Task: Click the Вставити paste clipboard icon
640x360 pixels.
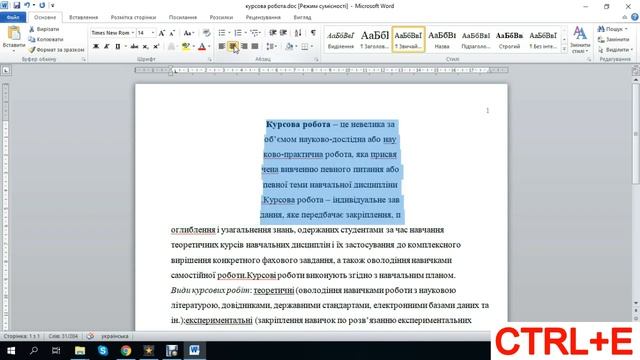Action: click(14, 33)
